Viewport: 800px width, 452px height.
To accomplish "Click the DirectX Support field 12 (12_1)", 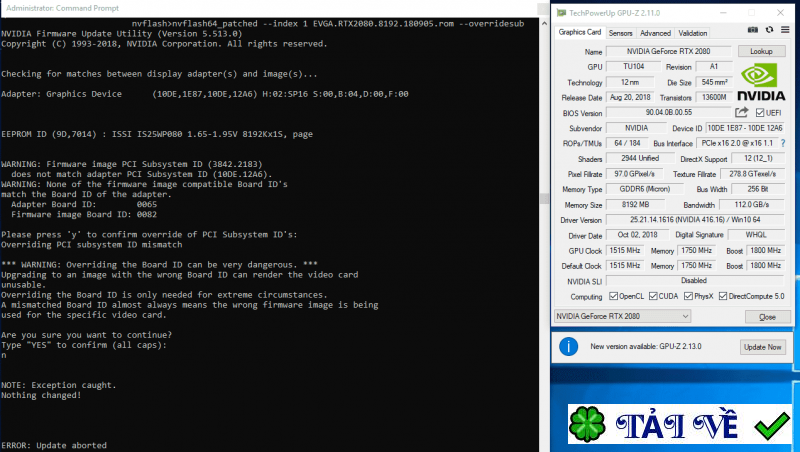I will pos(758,159).
